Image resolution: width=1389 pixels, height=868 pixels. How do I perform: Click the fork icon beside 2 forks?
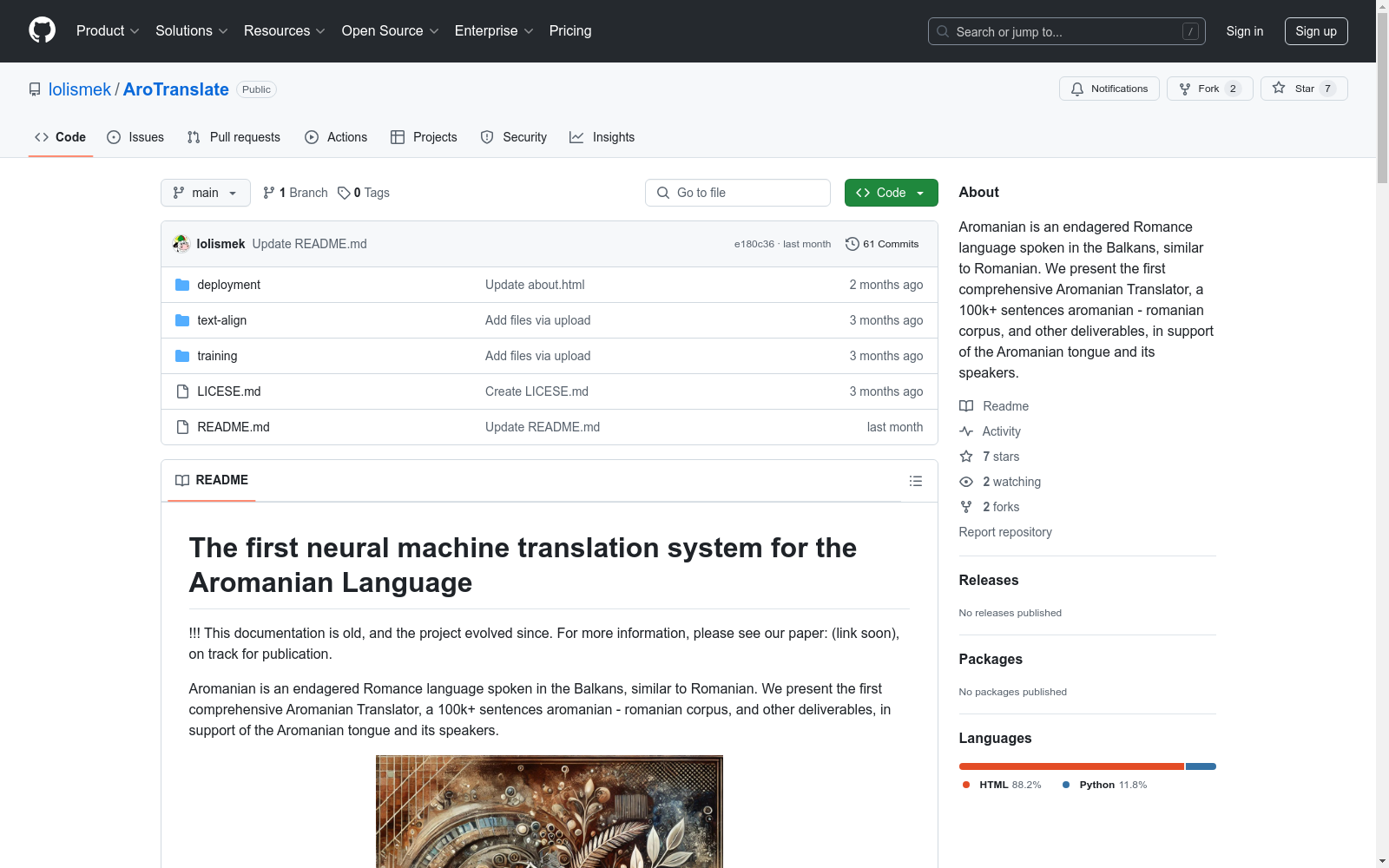click(x=966, y=507)
